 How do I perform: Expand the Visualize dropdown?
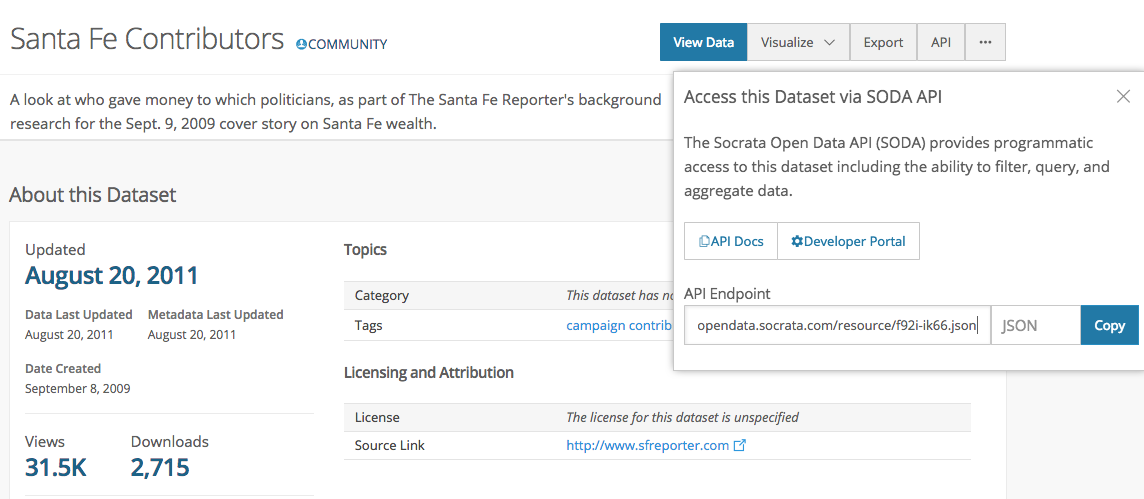pyautogui.click(x=798, y=42)
